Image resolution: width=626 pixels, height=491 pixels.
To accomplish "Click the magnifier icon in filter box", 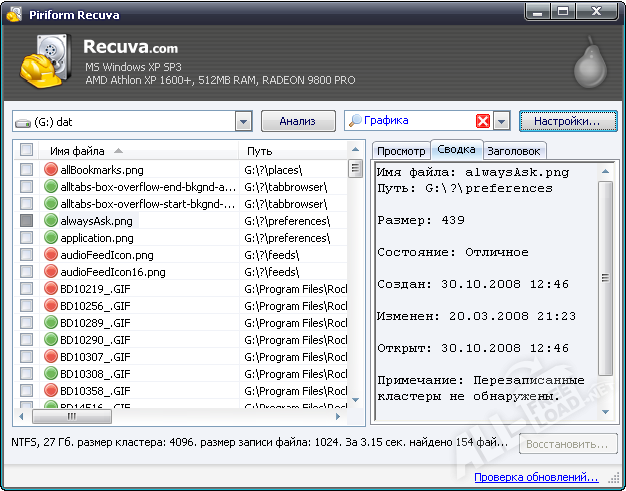I will coord(354,121).
